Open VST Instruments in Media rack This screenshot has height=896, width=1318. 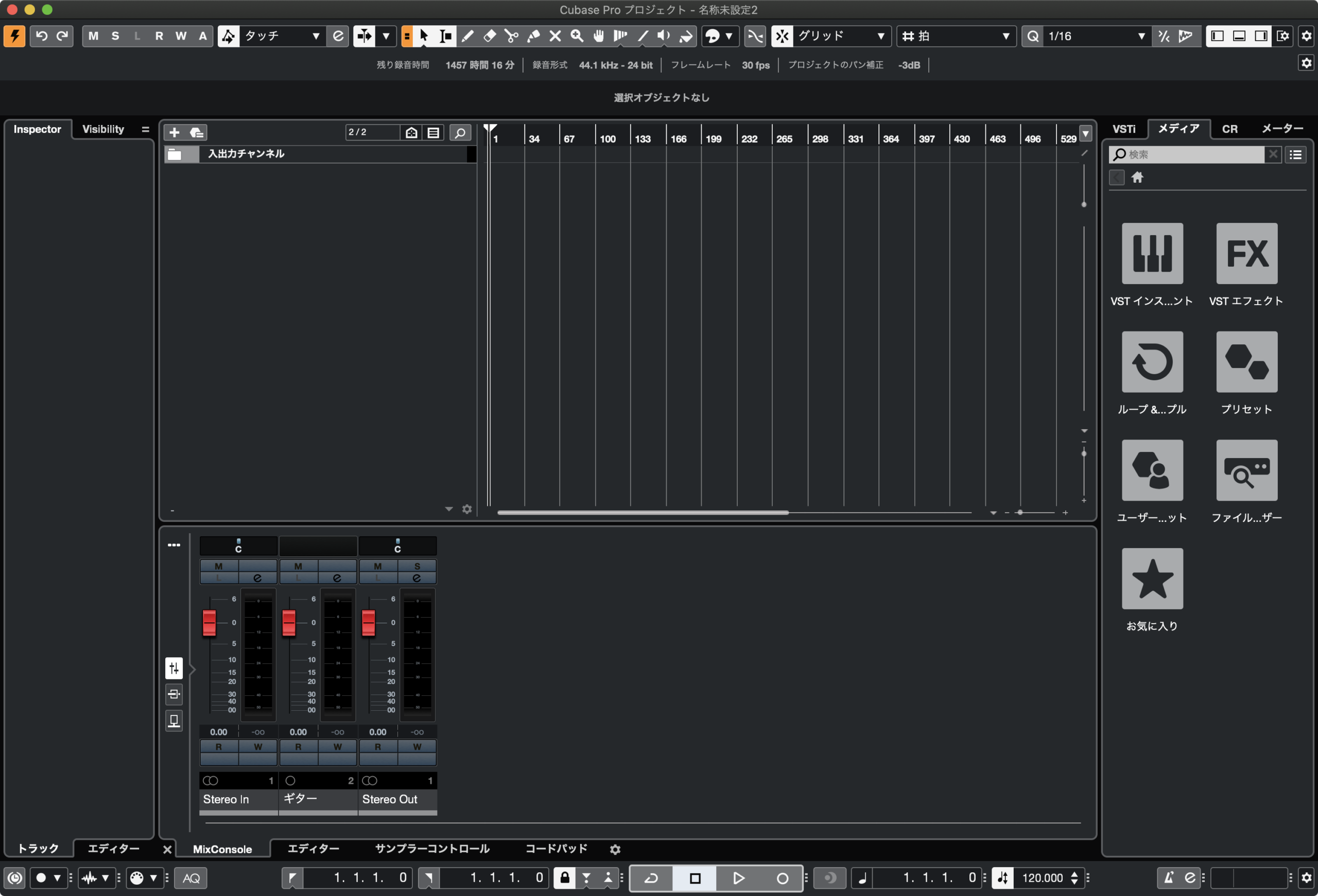(1152, 253)
